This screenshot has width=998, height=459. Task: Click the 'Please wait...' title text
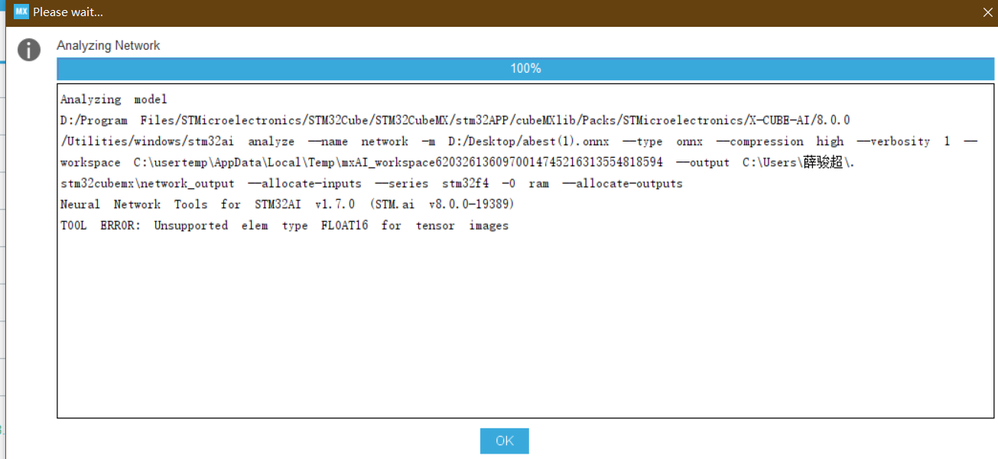tap(68, 12)
